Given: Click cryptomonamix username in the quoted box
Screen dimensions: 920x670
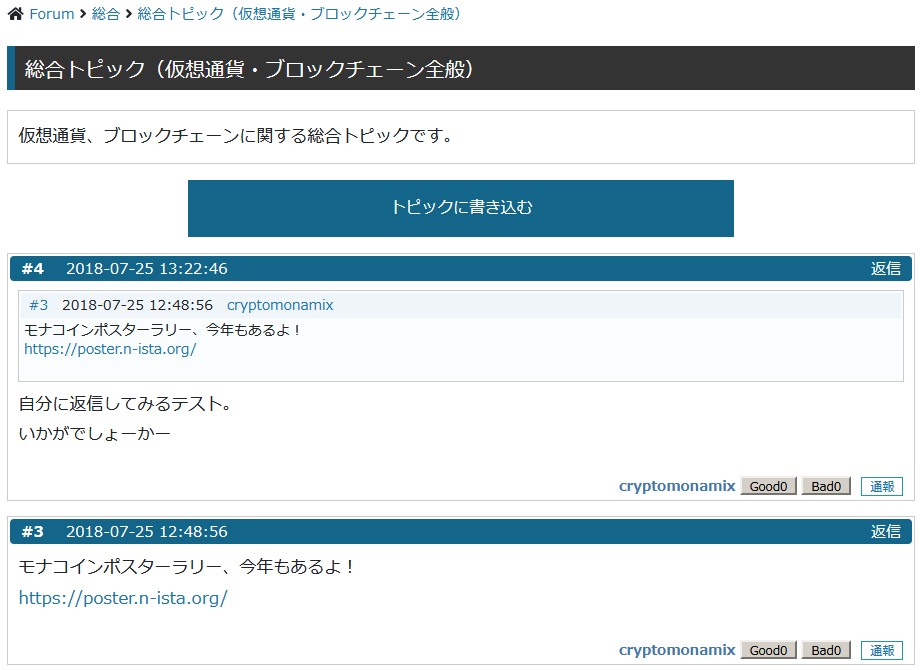Looking at the screenshot, I should click(280, 305).
